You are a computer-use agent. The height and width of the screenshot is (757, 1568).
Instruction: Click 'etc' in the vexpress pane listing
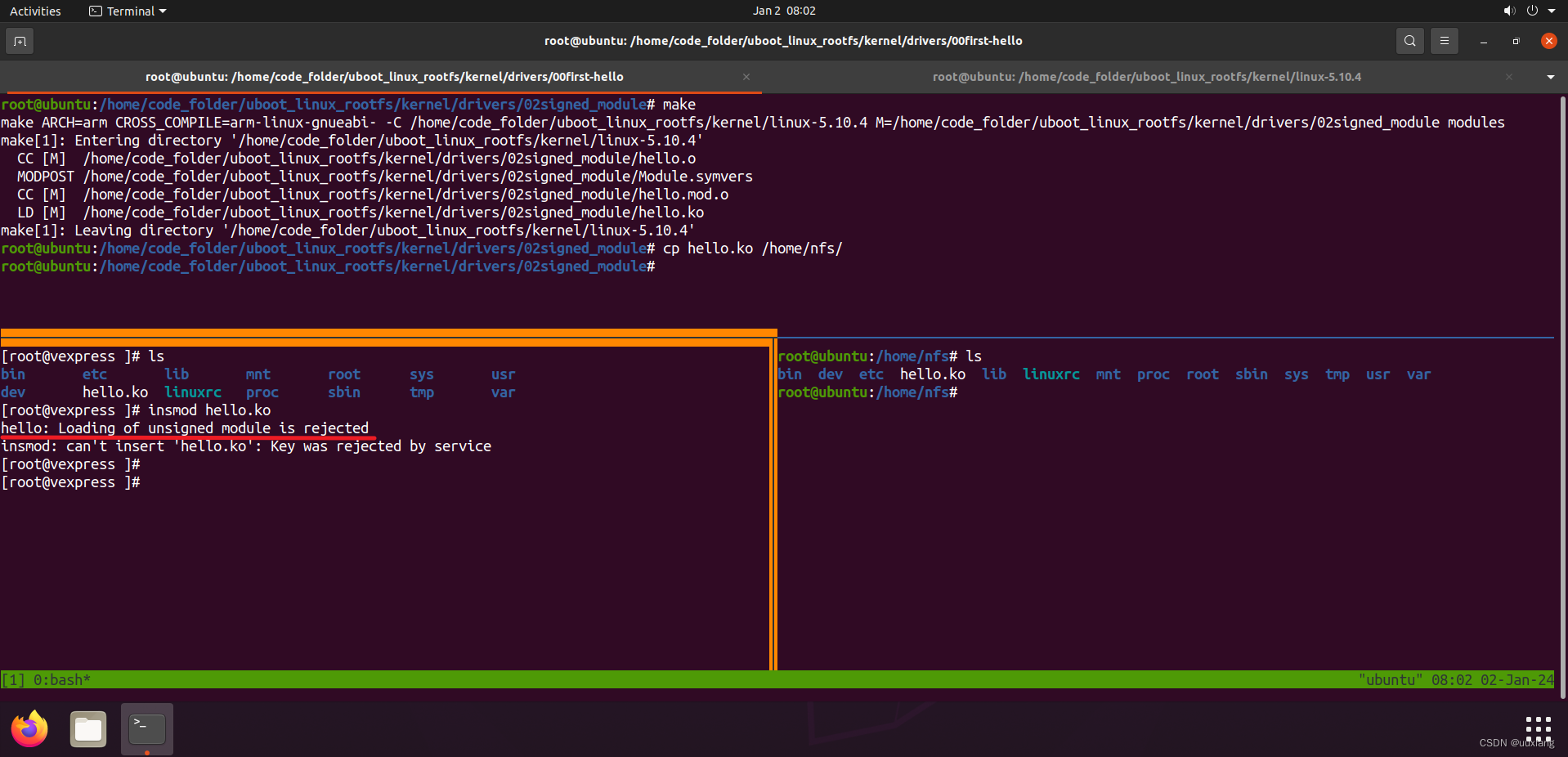pos(95,374)
